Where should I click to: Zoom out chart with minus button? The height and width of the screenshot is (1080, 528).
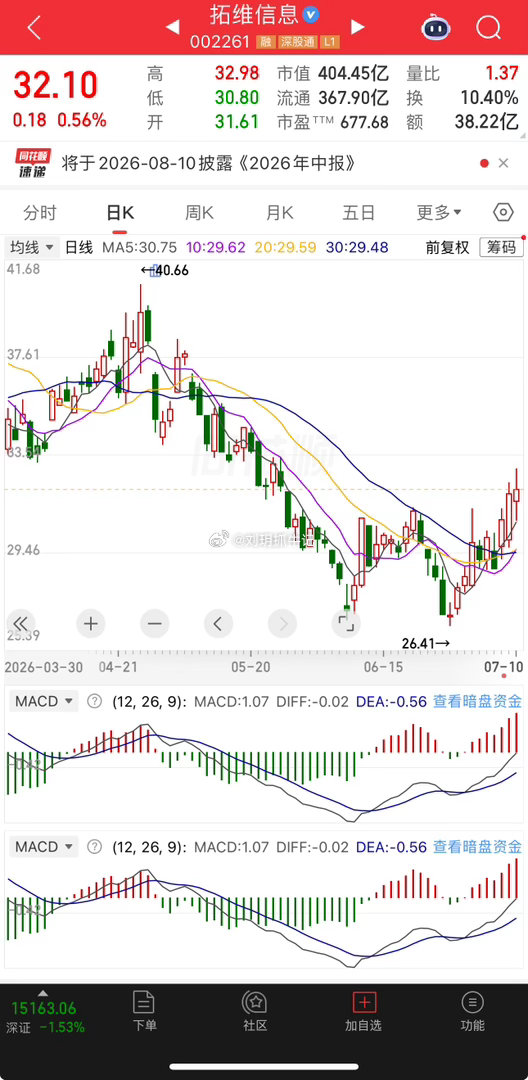pos(154,624)
